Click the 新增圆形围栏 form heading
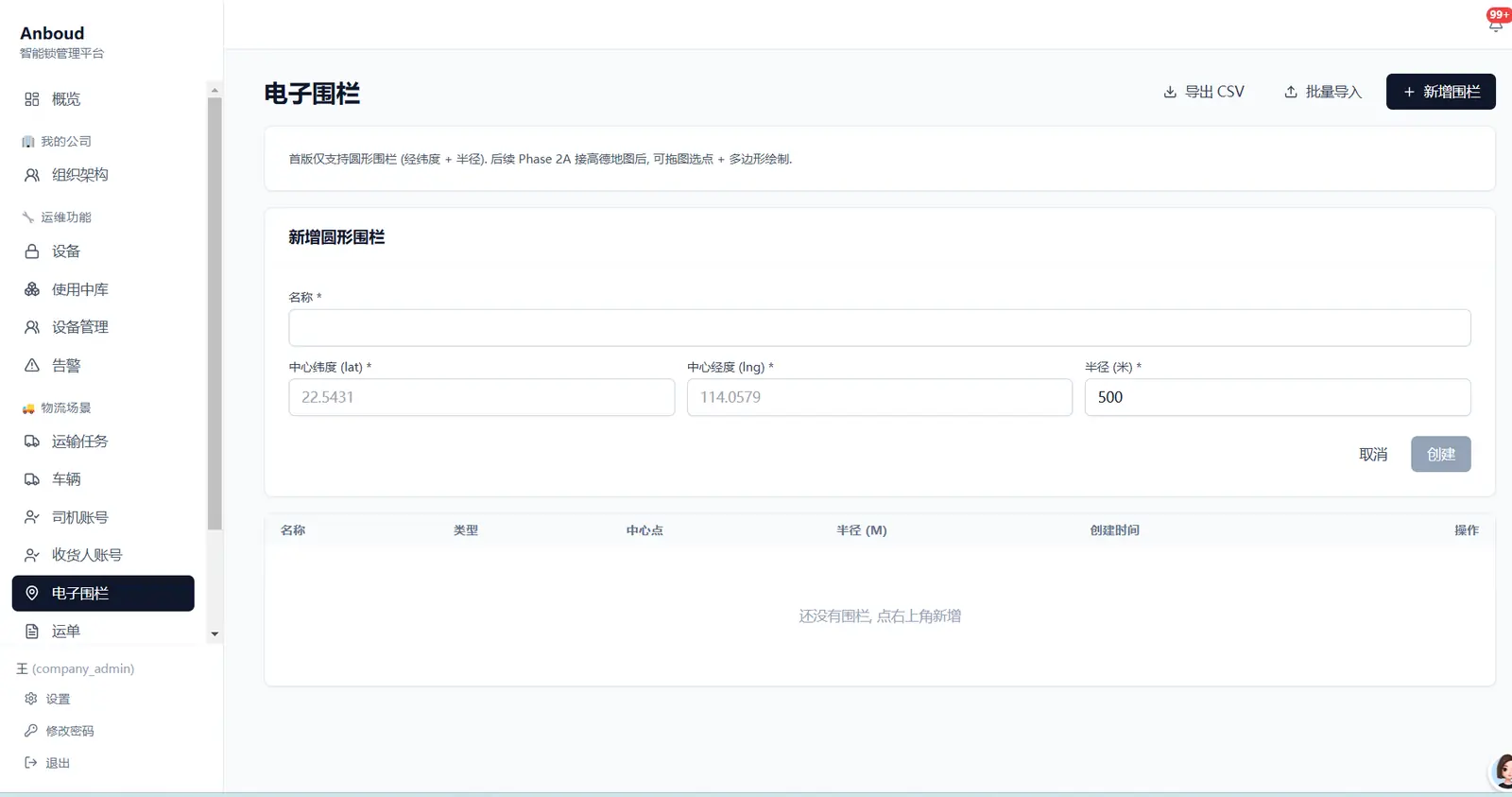This screenshot has height=797, width=1512. (x=336, y=237)
